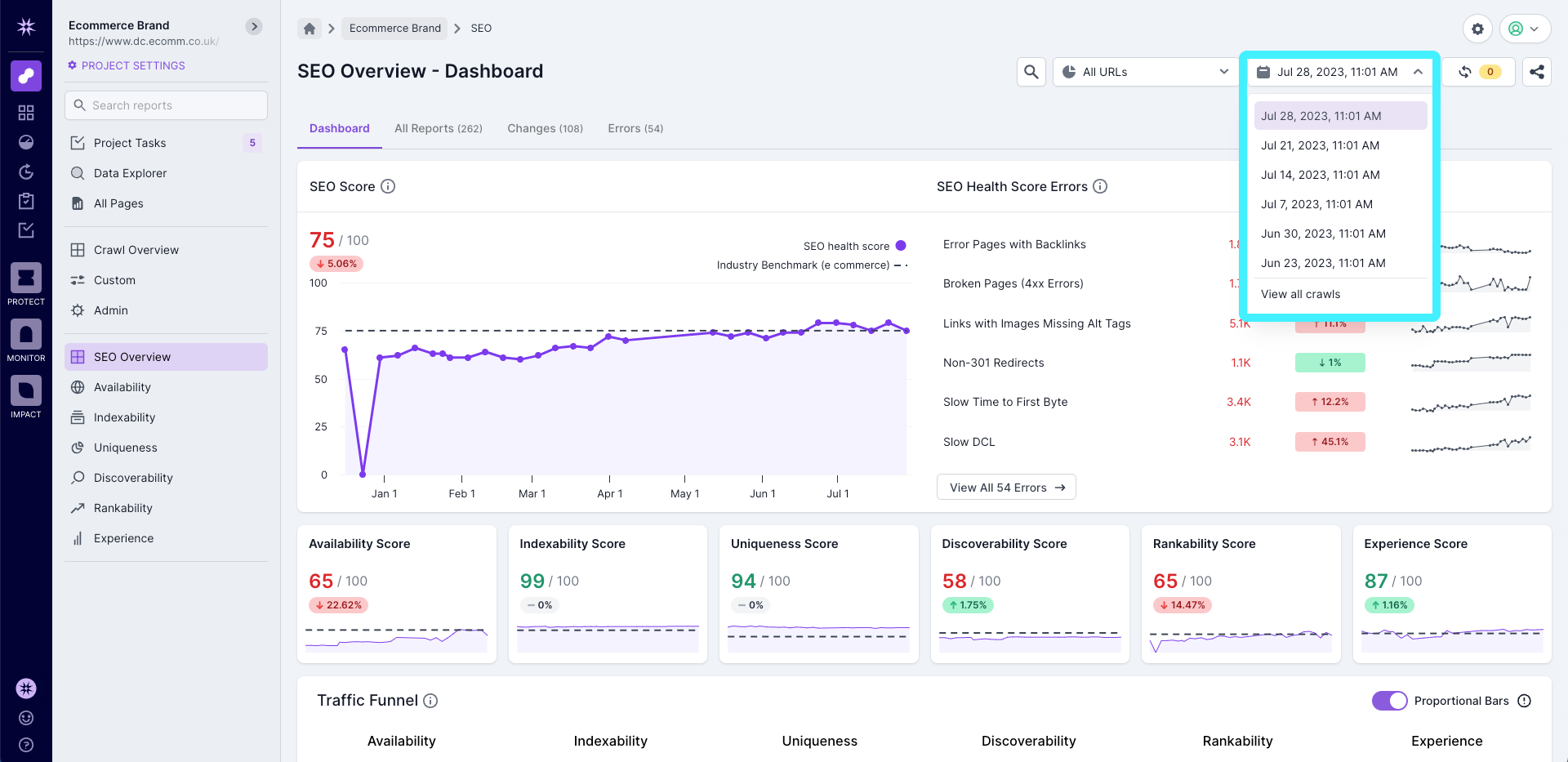Click the checkbox edit icon in left rail

click(26, 230)
